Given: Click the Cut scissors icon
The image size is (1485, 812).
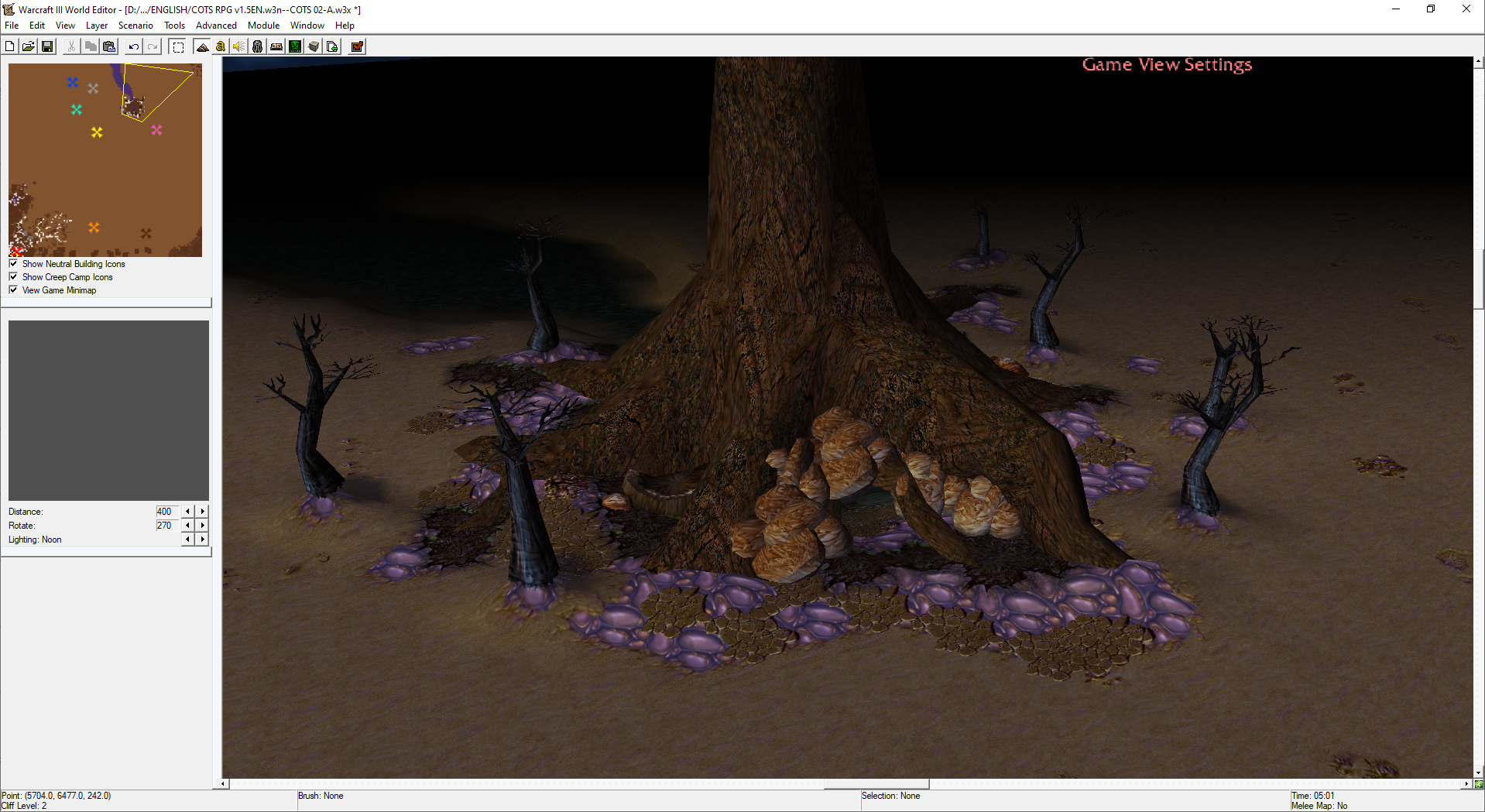Looking at the screenshot, I should (71, 46).
